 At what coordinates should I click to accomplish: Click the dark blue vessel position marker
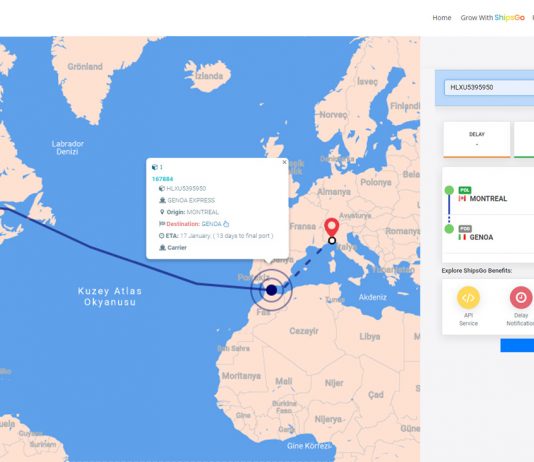coord(271,290)
